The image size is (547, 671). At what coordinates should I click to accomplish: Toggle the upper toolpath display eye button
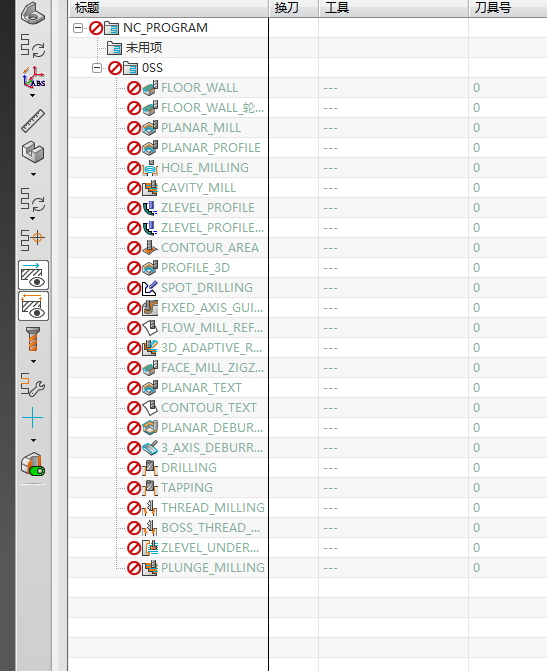pos(33,275)
